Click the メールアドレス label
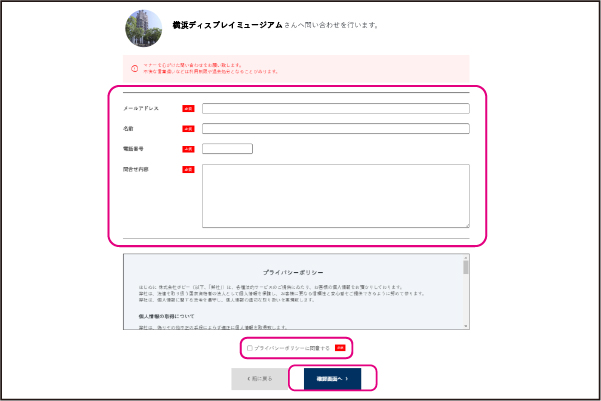The image size is (601, 401). (141, 108)
